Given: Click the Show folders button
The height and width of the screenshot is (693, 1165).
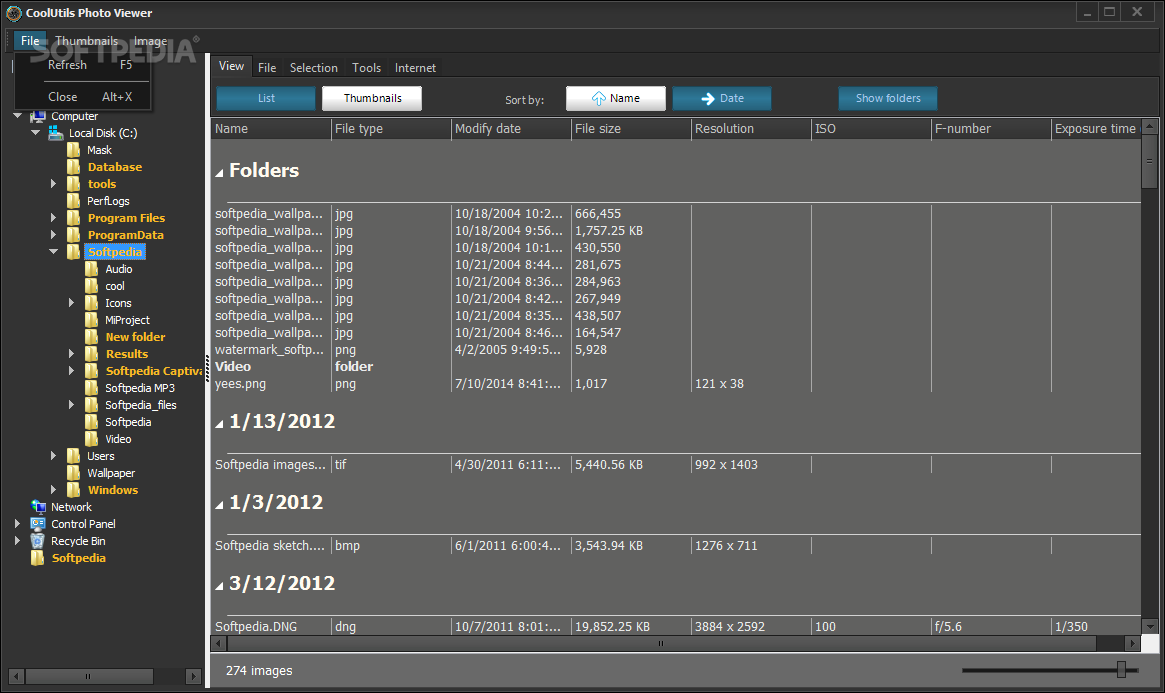Looking at the screenshot, I should (888, 98).
